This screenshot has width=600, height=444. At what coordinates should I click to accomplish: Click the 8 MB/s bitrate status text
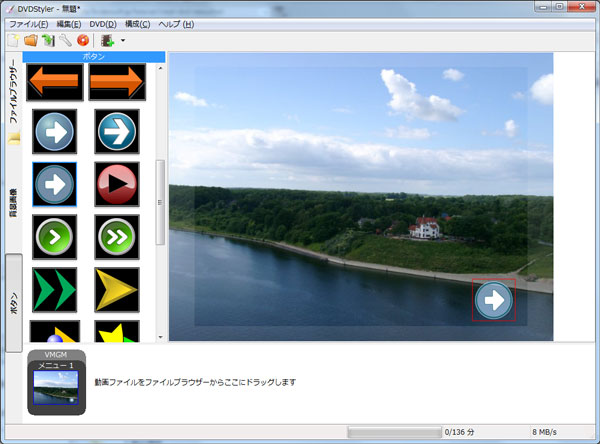(544, 433)
